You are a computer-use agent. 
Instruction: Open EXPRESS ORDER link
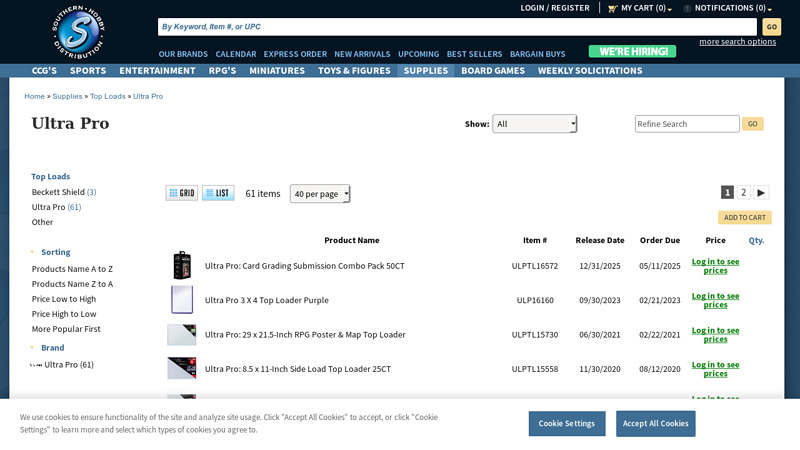tap(295, 54)
